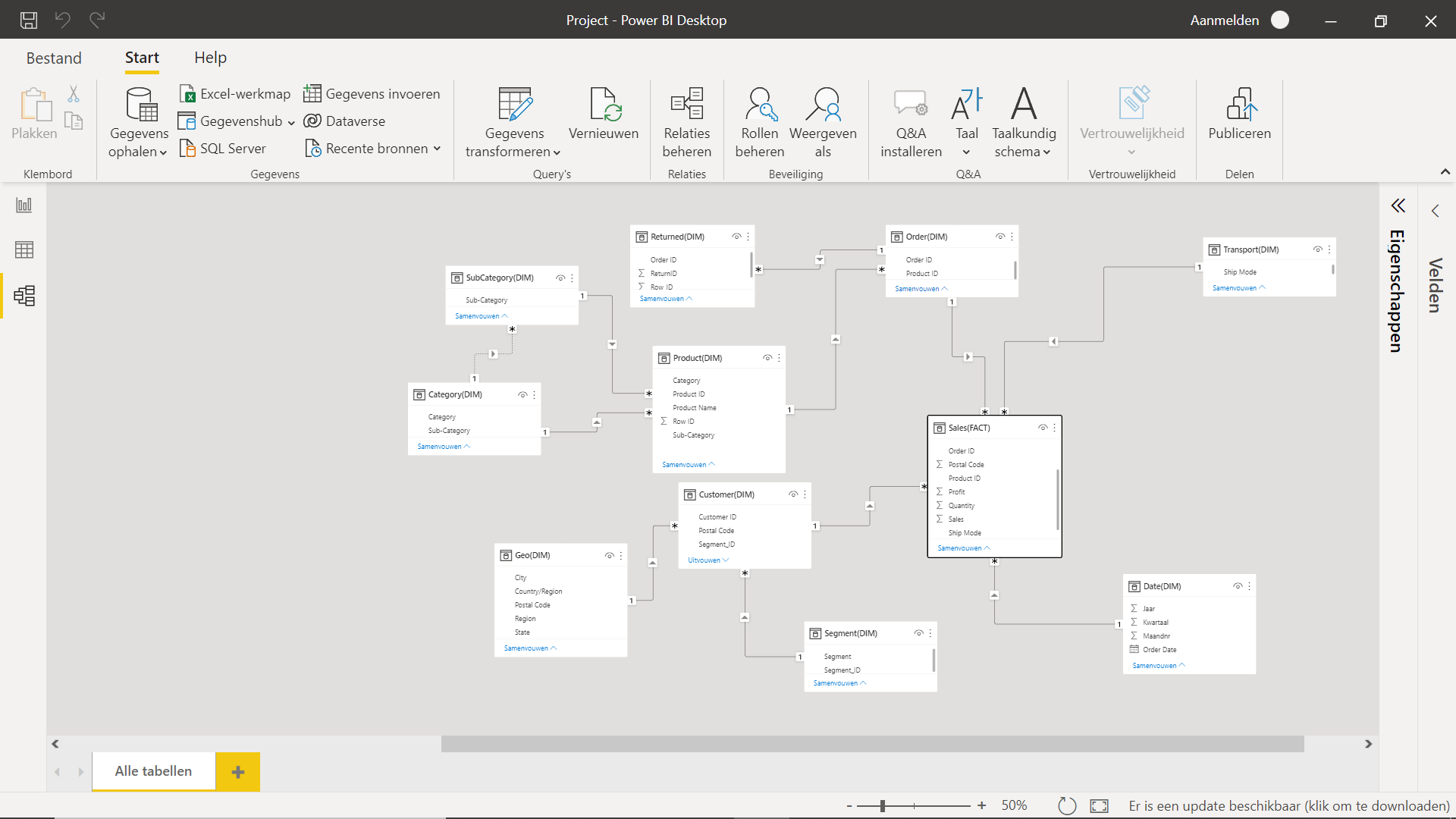Toggle visibility eye of Returned(DIM)

tap(736, 237)
